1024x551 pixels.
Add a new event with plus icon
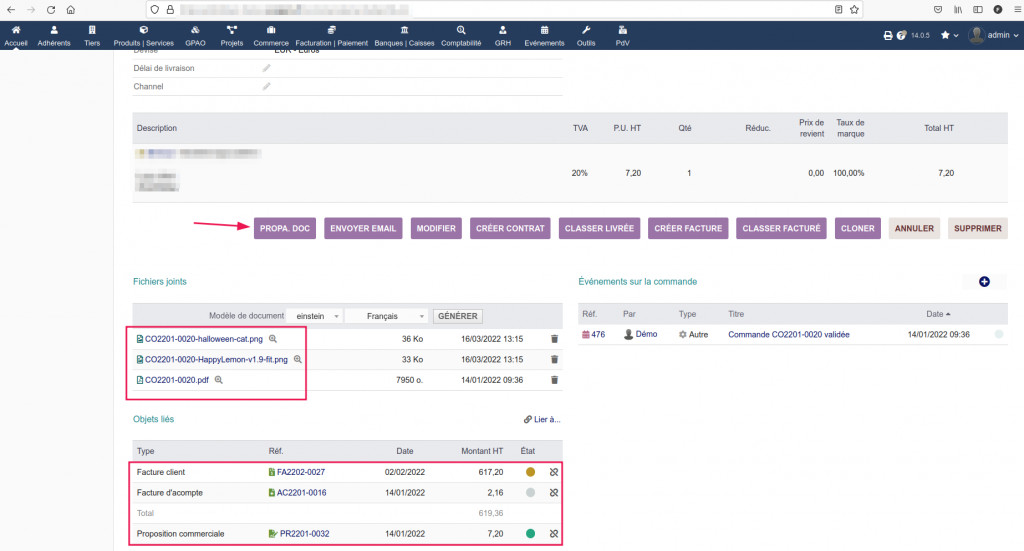pos(984,283)
